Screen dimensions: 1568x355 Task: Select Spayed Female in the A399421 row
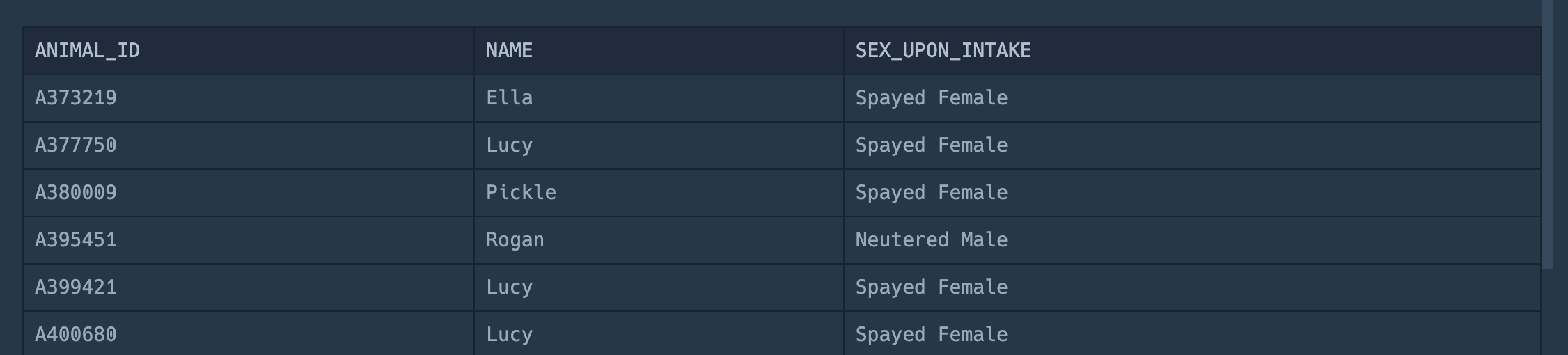click(x=1192, y=287)
